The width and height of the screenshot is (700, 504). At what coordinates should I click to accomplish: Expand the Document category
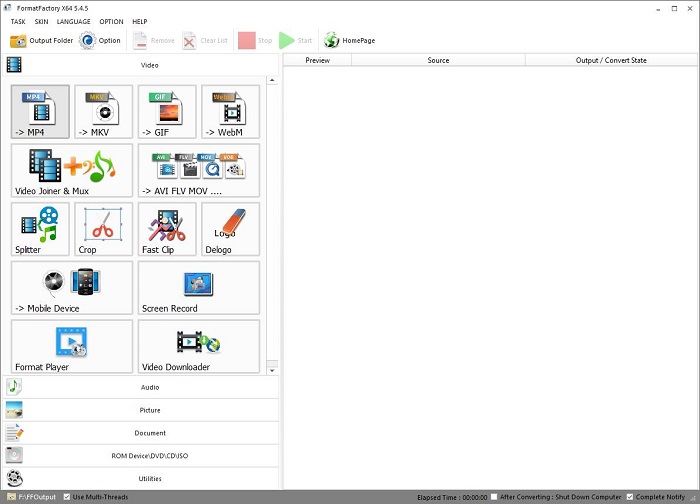point(141,433)
